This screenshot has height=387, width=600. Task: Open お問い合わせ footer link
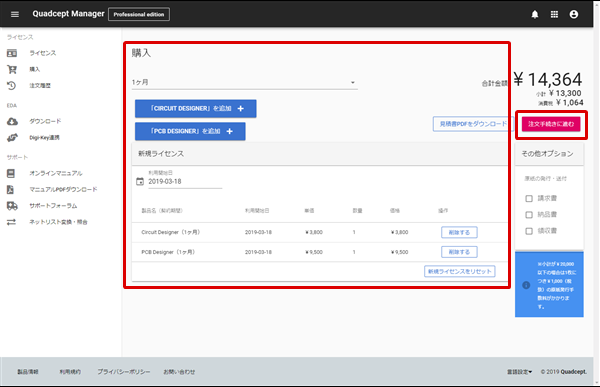[x=179, y=372]
